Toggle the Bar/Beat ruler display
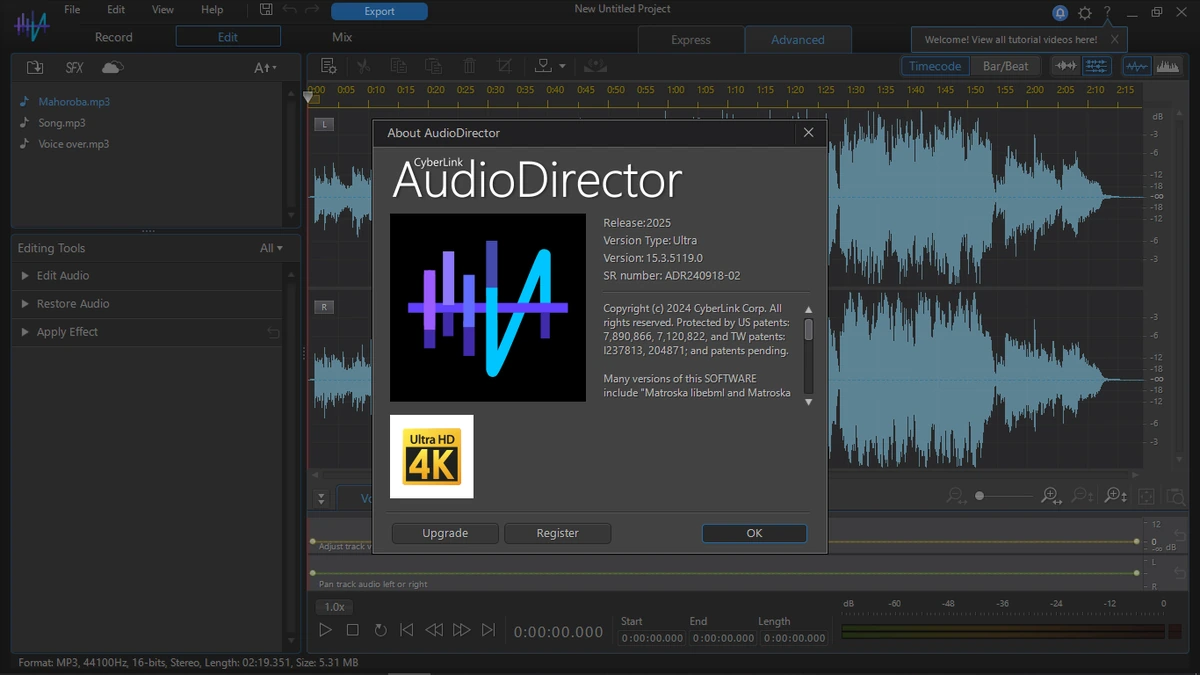The image size is (1200, 675). coord(1005,66)
